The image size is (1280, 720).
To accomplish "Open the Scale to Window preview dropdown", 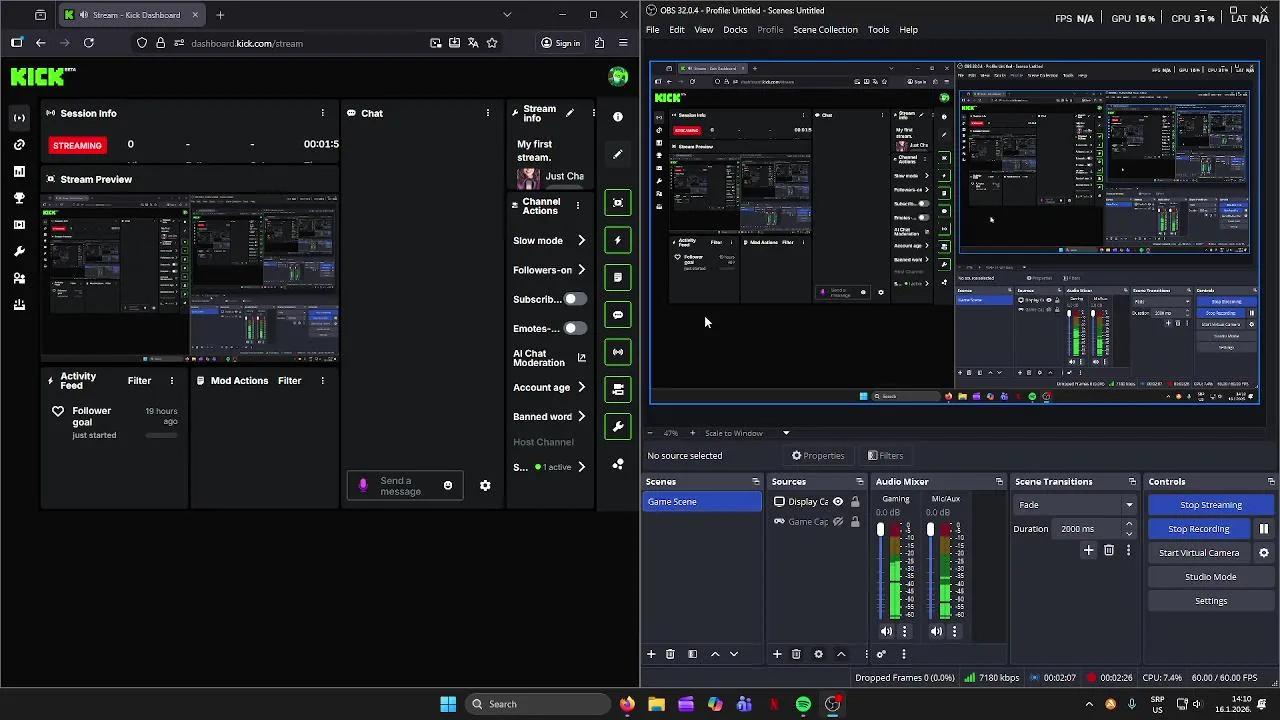I will [746, 433].
